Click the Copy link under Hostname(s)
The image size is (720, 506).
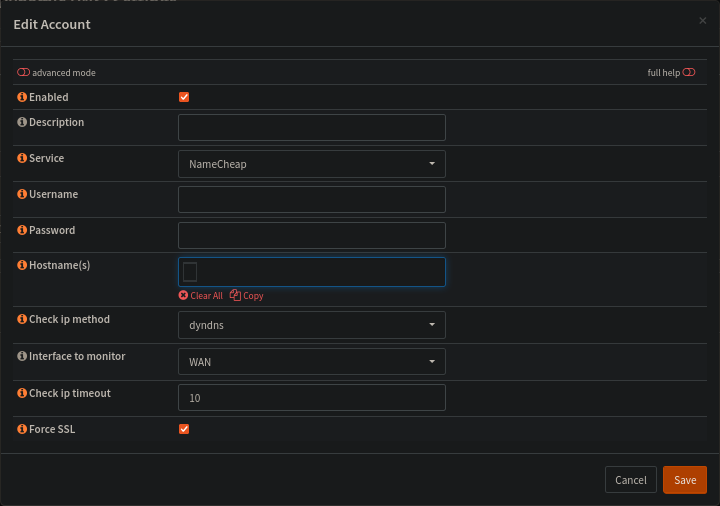[247, 296]
